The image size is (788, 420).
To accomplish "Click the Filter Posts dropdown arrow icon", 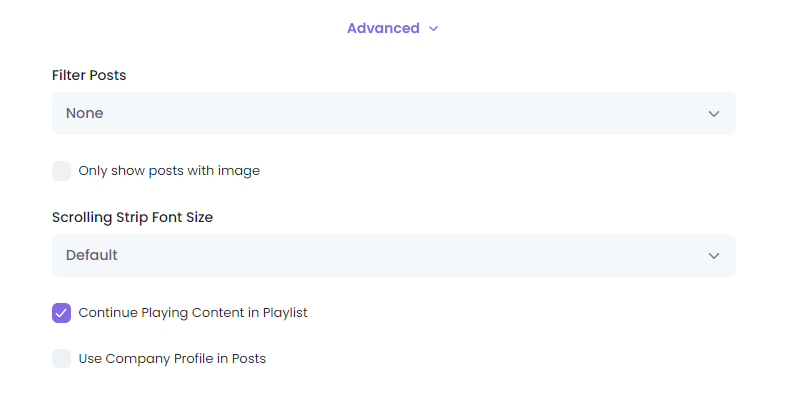I will pos(714,114).
